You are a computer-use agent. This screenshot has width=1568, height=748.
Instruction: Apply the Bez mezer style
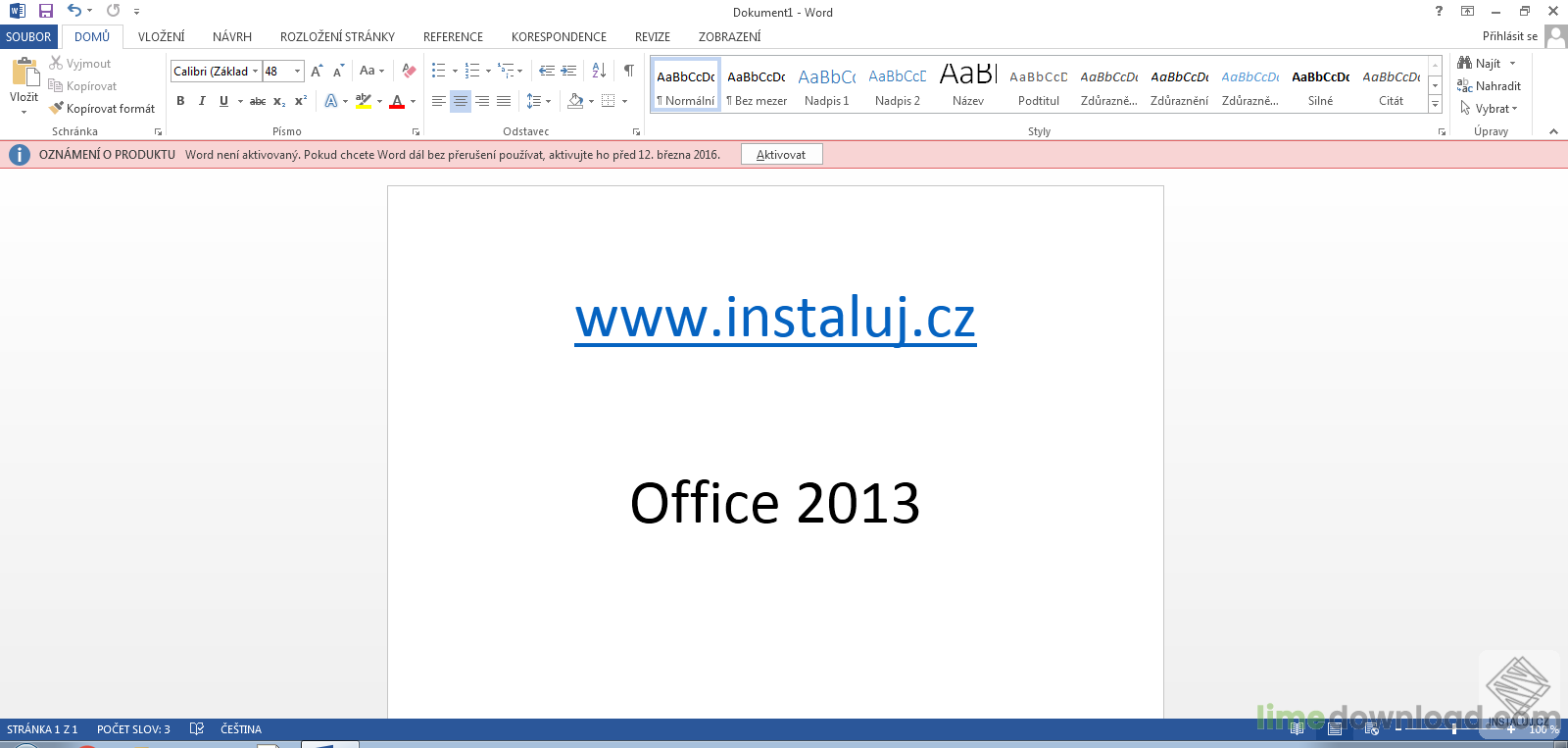coord(757,84)
